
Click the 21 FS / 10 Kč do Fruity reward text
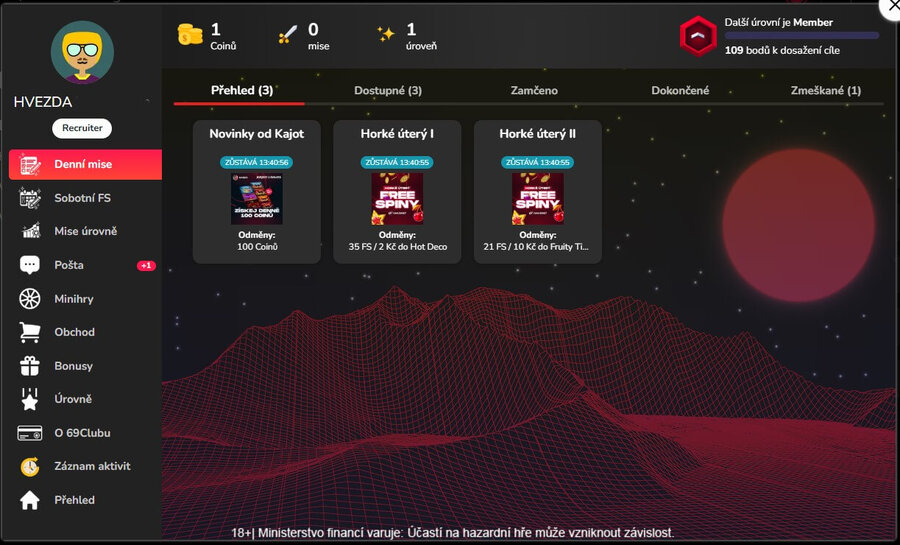tap(536, 247)
